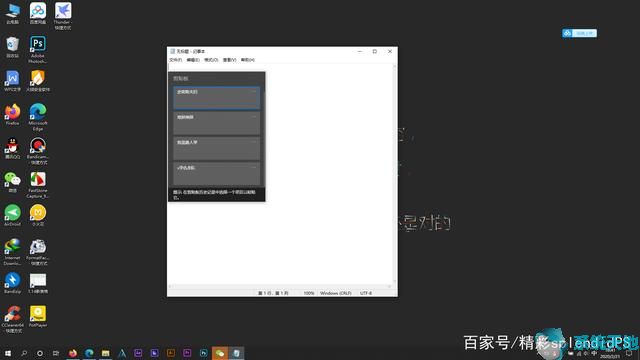
Task: Open options menu for first clipboard entry
Action: (x=253, y=91)
